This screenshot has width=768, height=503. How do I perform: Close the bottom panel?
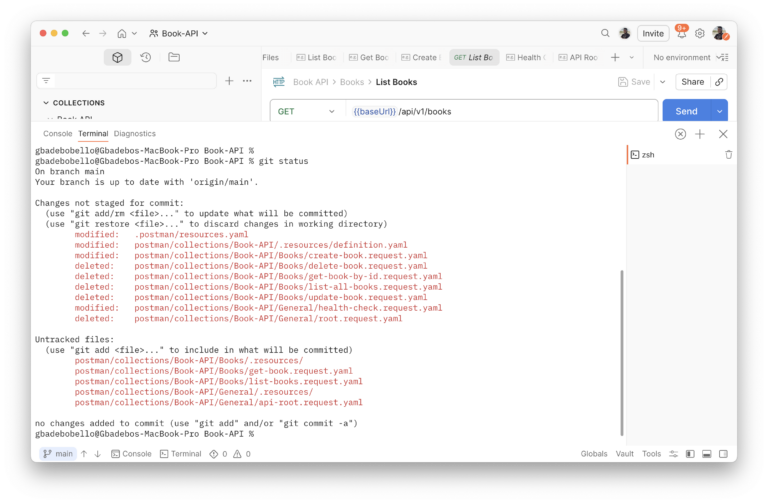point(723,134)
